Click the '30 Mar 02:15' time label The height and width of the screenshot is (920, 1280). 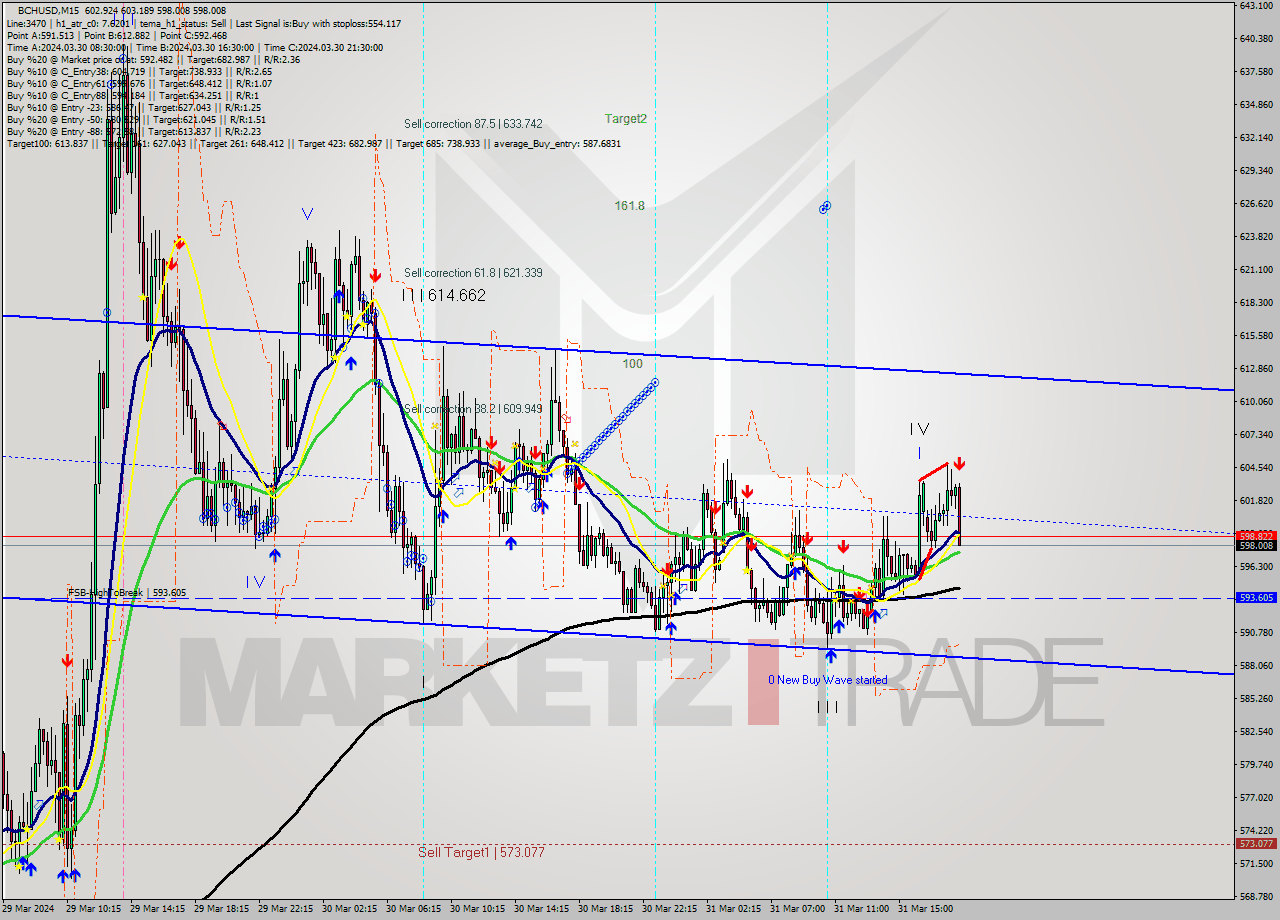(349, 909)
